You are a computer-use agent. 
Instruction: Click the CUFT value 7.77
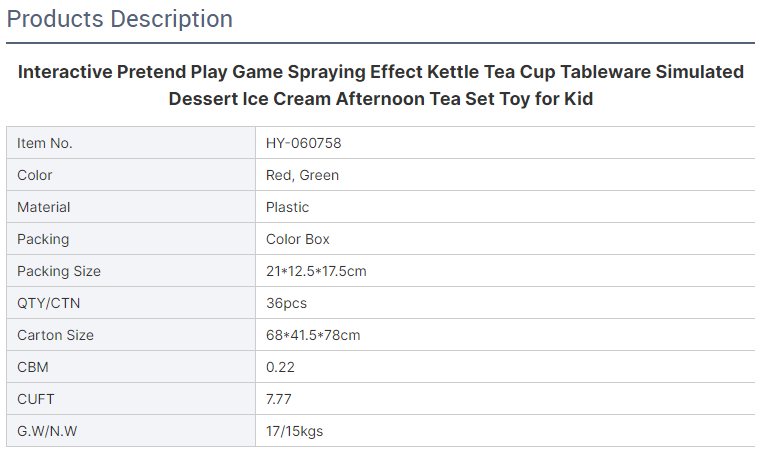pos(279,399)
